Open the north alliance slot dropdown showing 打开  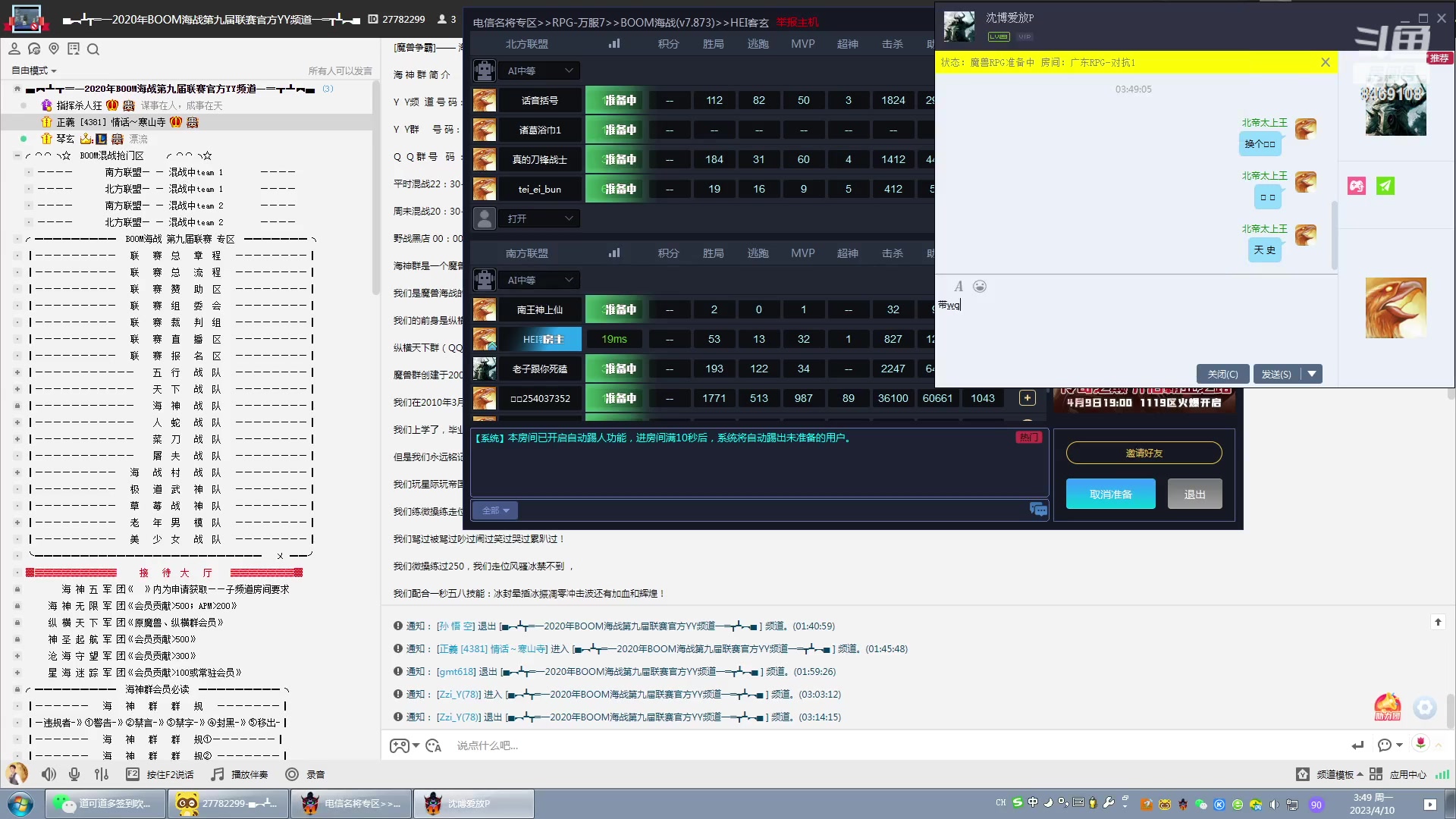[x=539, y=218]
